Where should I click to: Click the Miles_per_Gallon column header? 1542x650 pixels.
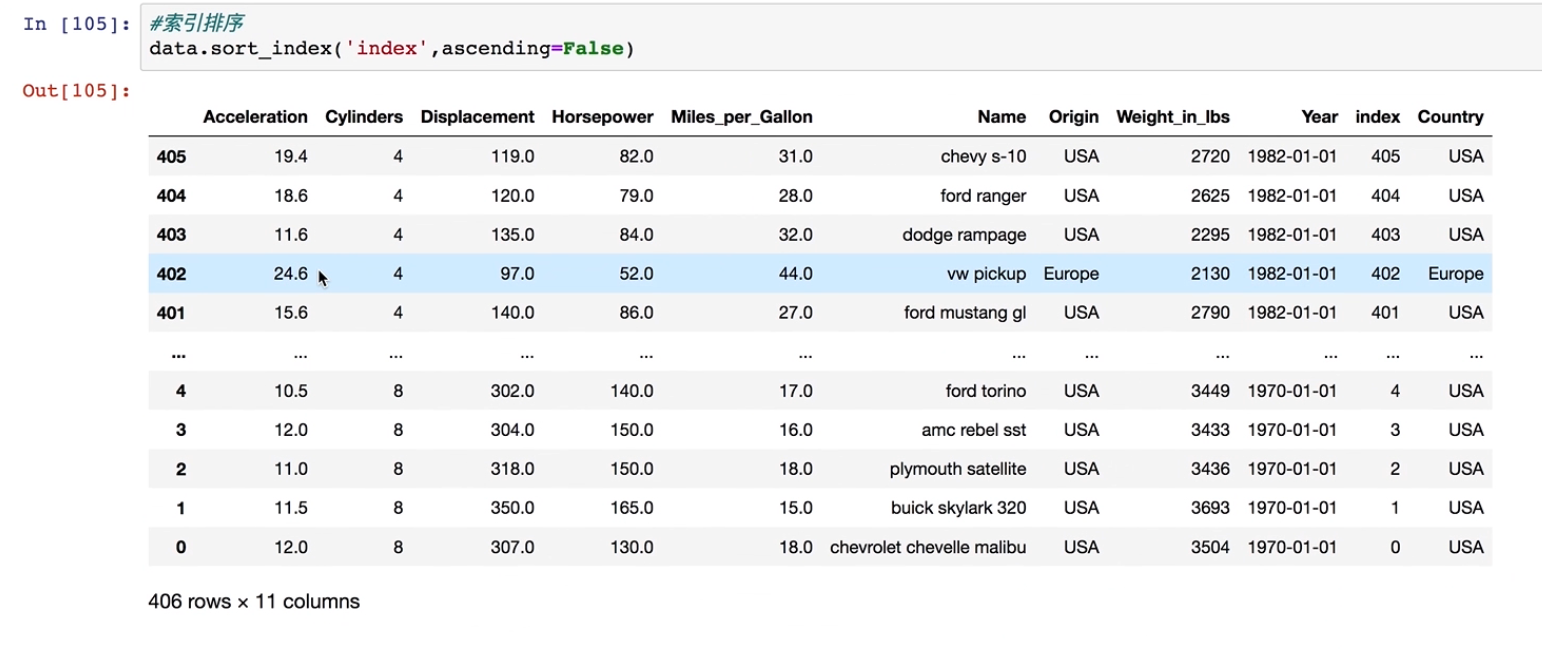click(x=741, y=117)
